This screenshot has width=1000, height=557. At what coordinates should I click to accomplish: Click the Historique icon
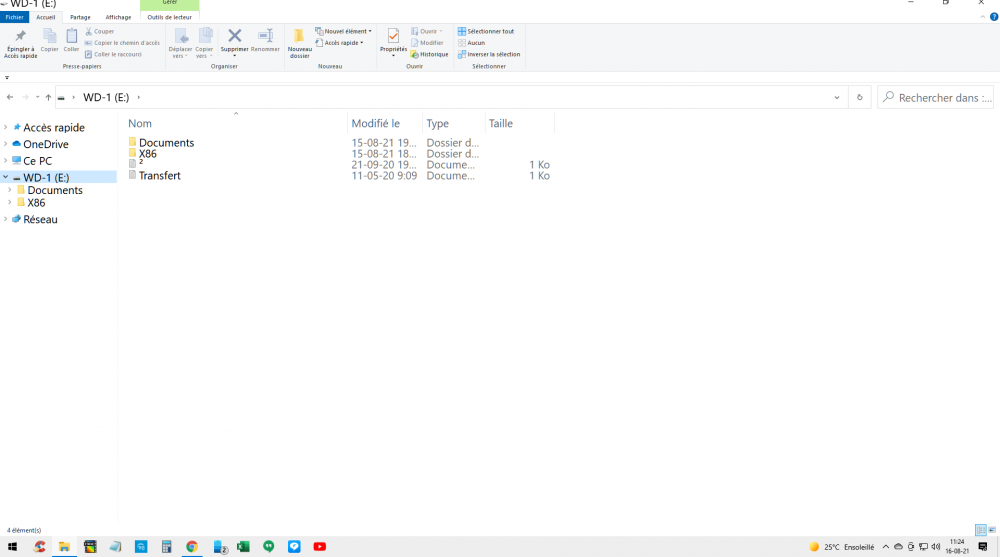point(429,54)
